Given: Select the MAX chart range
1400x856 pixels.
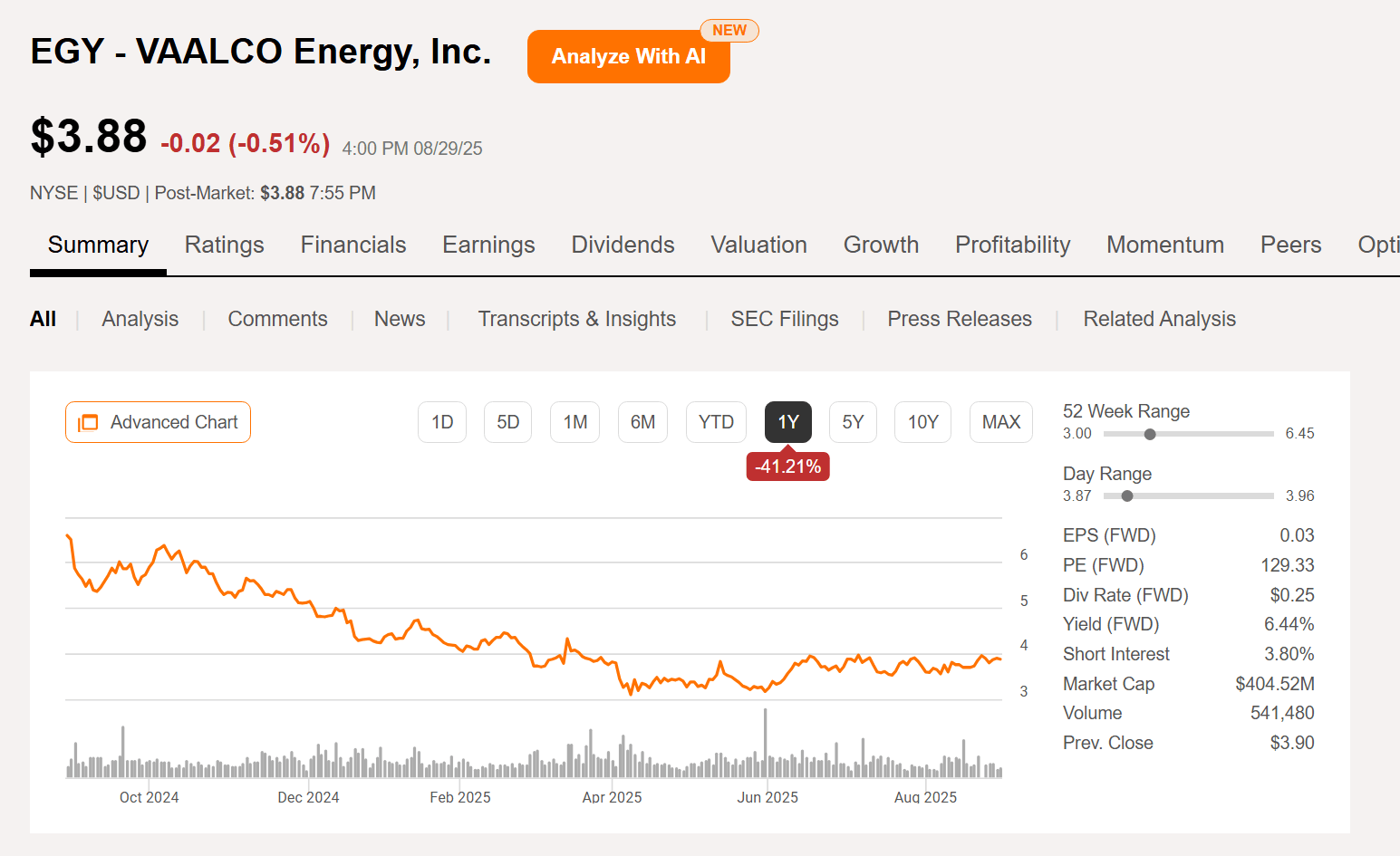Looking at the screenshot, I should tap(1000, 422).
